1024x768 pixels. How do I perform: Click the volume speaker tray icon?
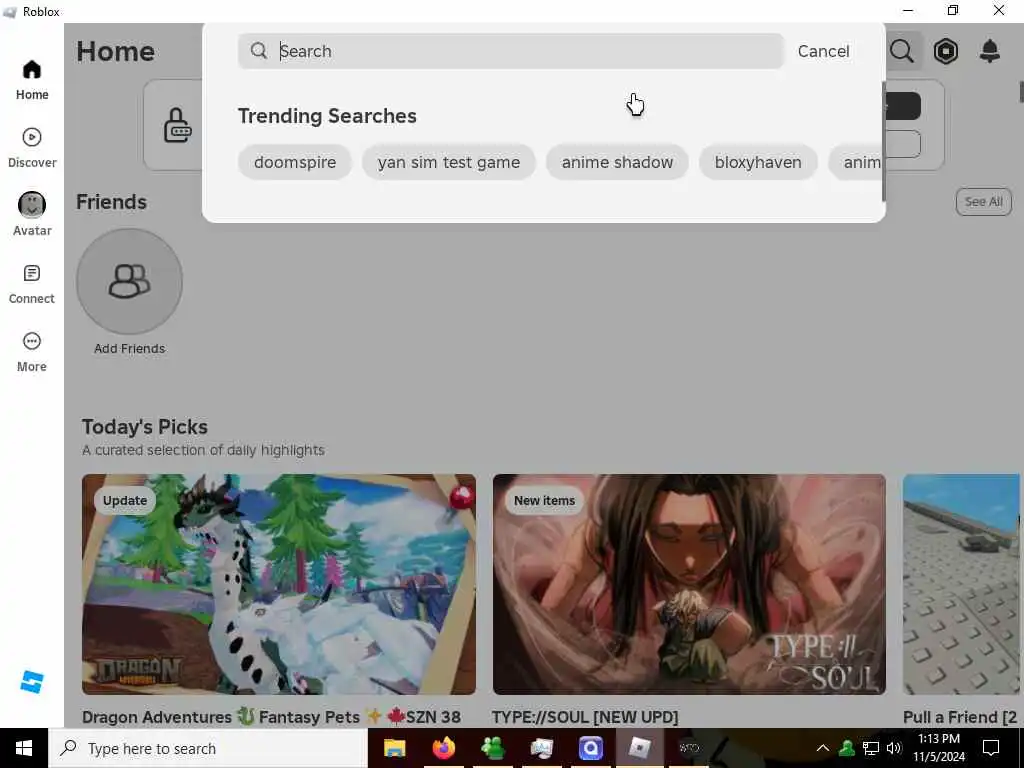[894, 748]
